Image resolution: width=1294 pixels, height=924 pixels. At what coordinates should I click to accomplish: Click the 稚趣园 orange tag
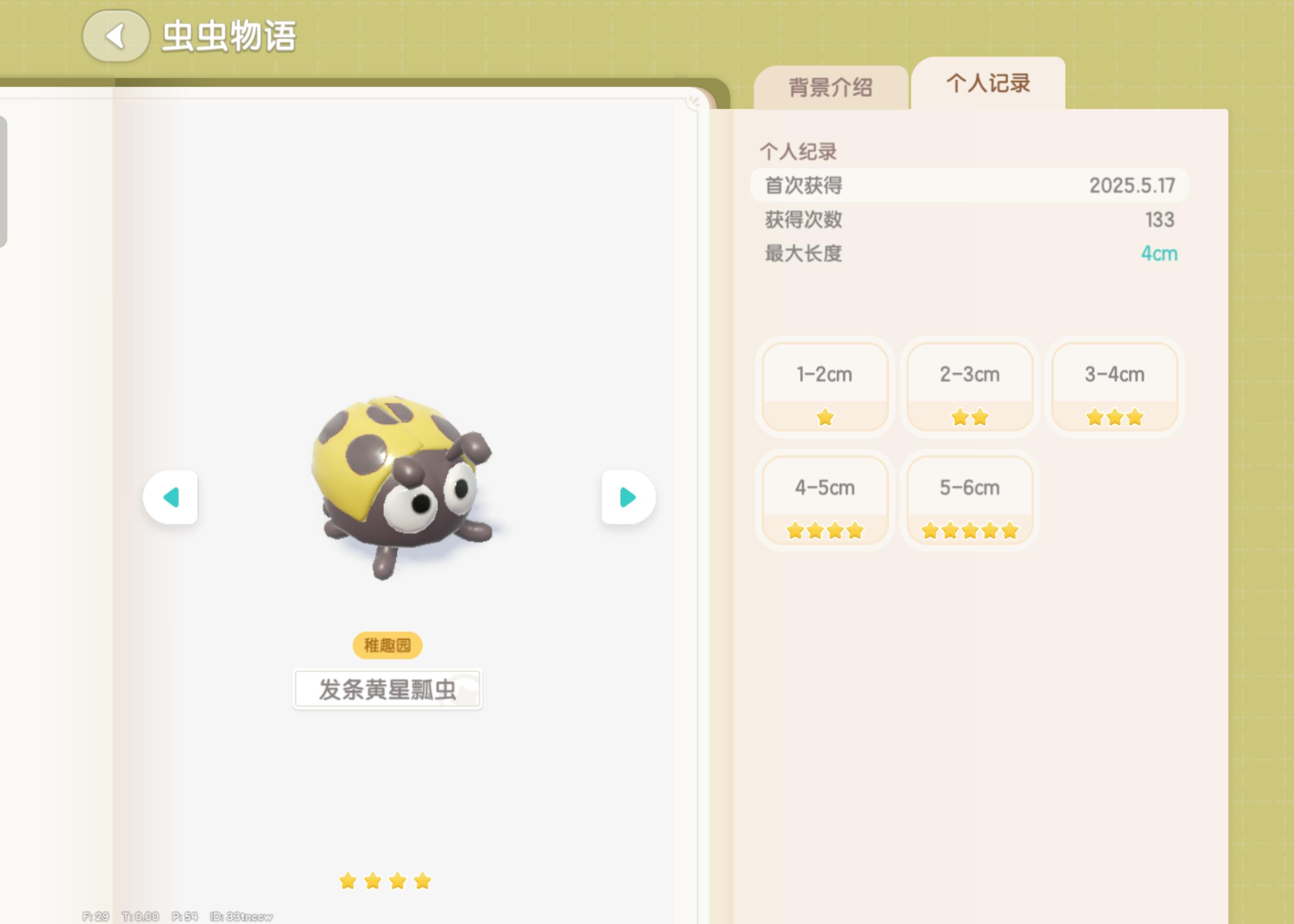388,645
